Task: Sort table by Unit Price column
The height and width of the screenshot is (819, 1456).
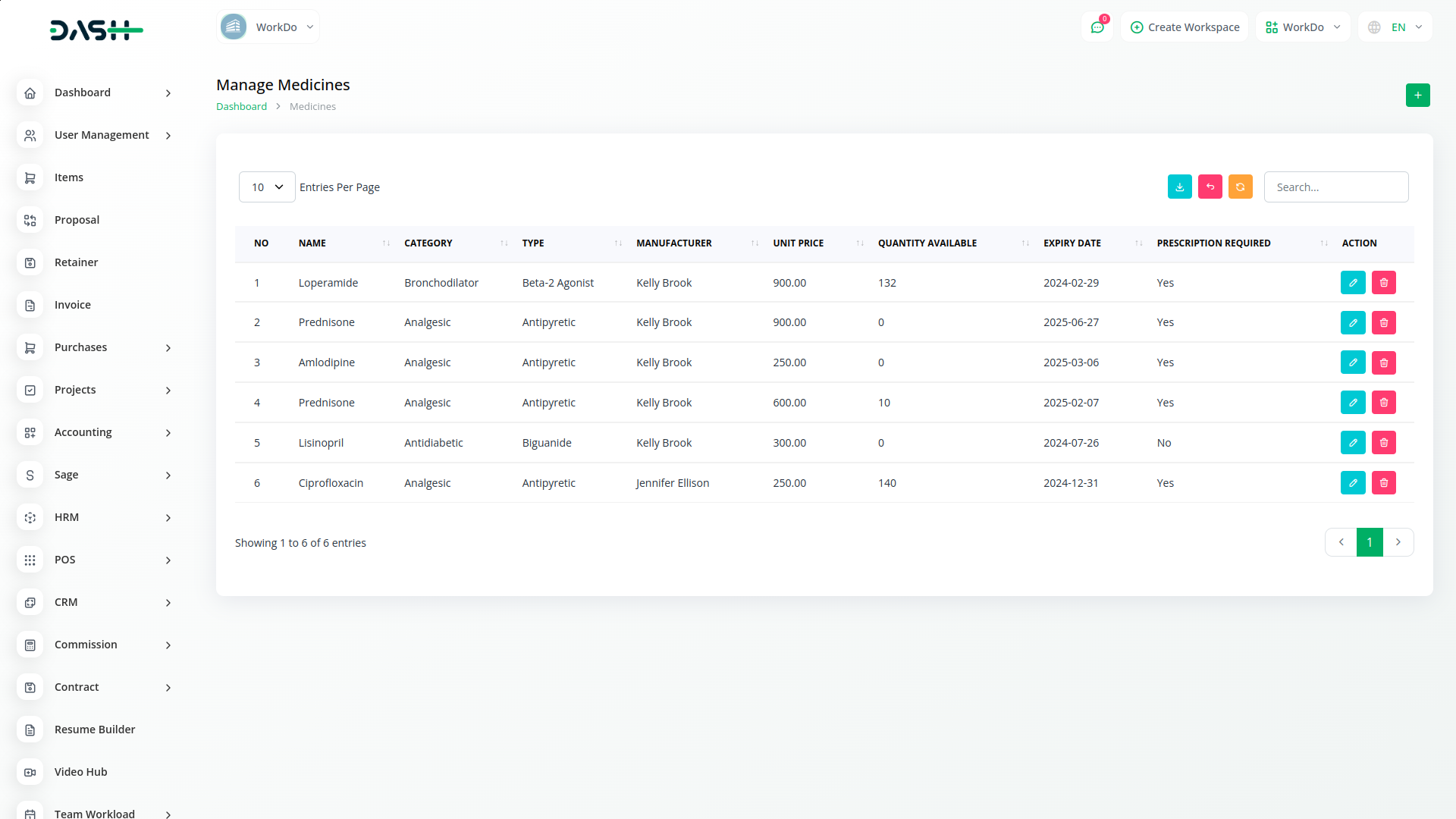Action: pos(799,243)
